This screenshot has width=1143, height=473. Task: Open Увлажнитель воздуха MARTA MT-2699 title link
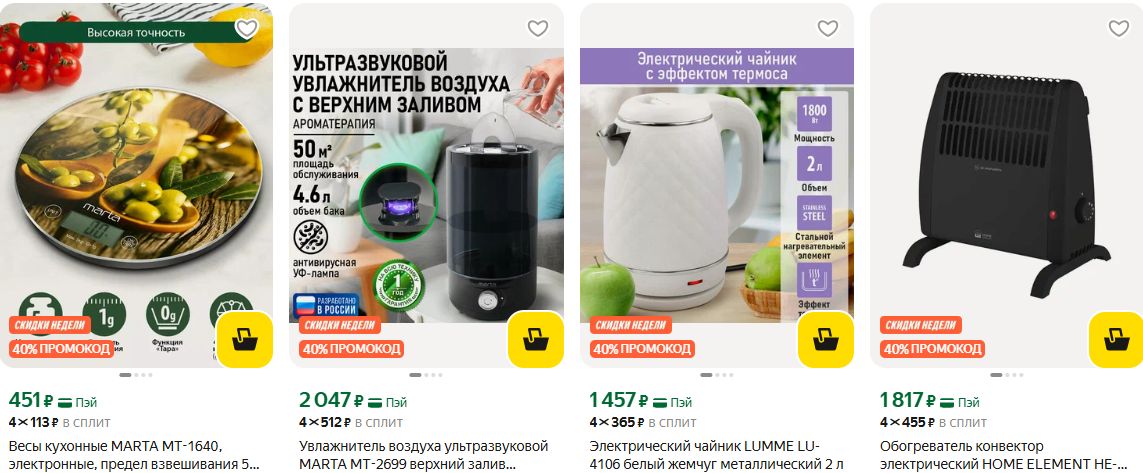tap(424, 454)
